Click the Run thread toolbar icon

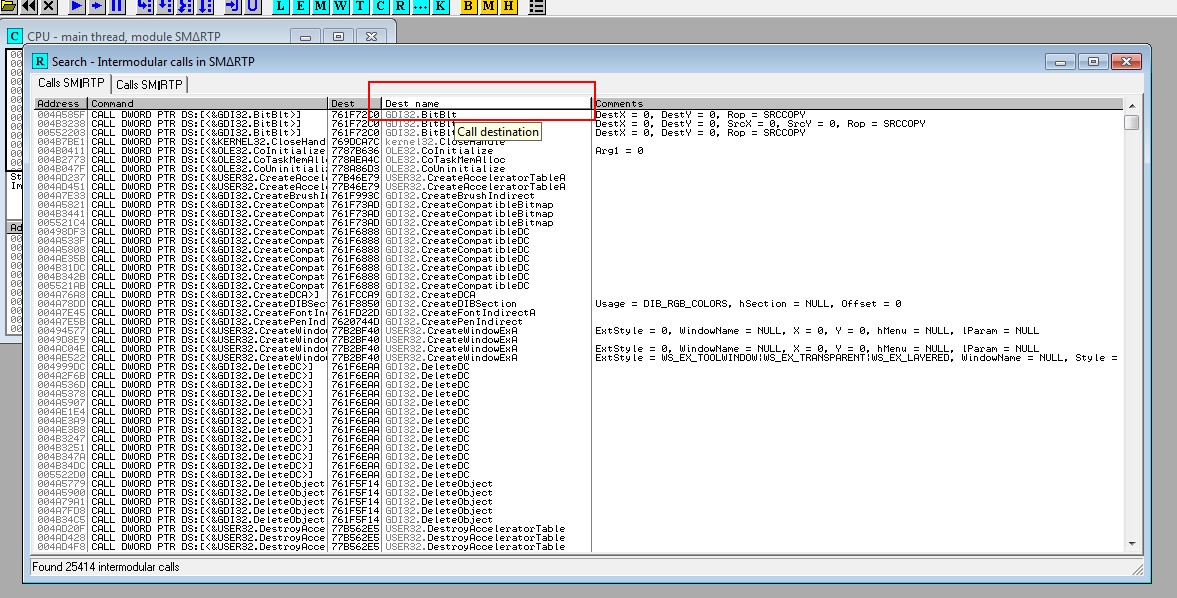tap(97, 6)
